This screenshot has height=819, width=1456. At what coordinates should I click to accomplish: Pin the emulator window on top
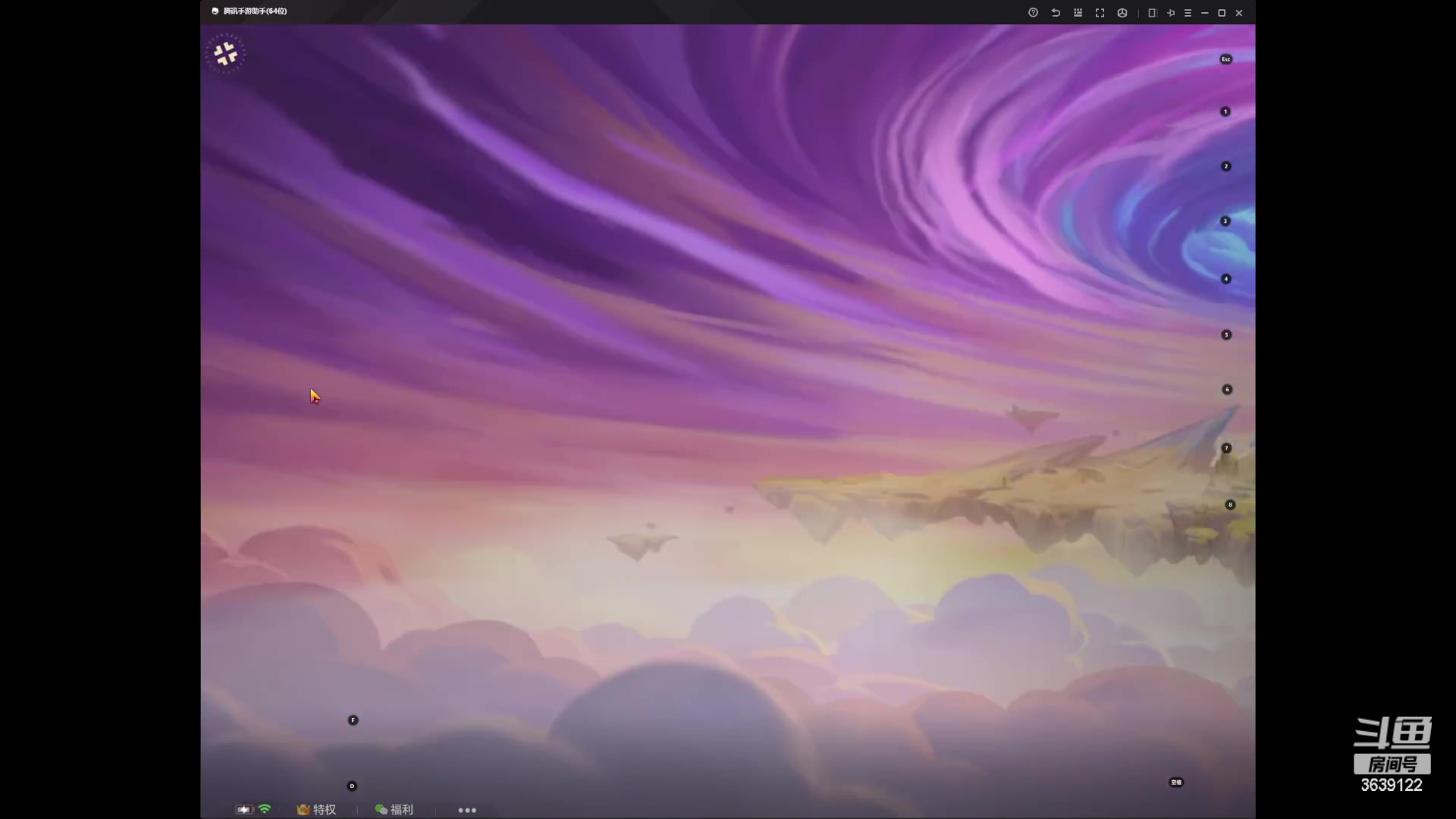[1170, 13]
